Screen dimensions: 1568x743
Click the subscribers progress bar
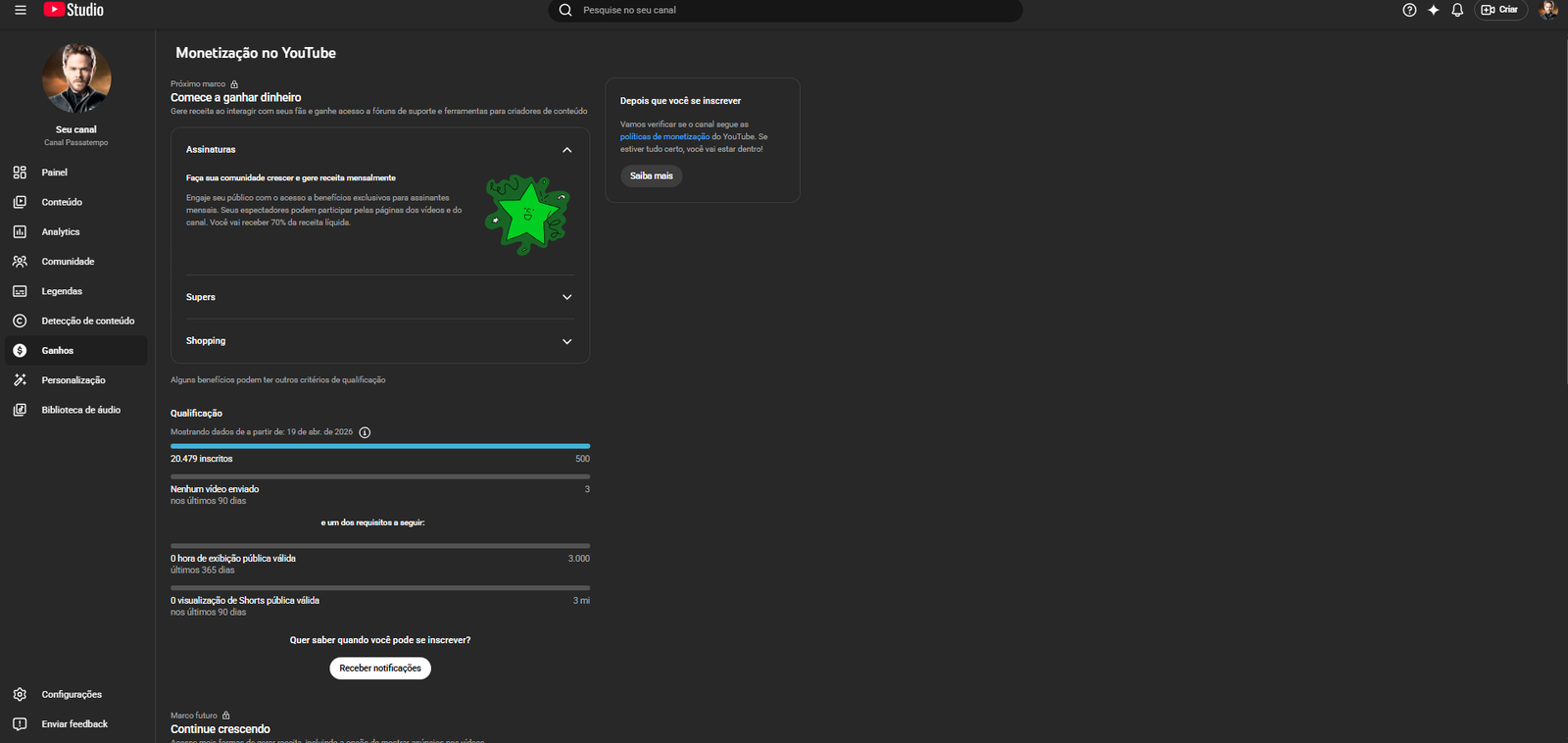coord(379,446)
